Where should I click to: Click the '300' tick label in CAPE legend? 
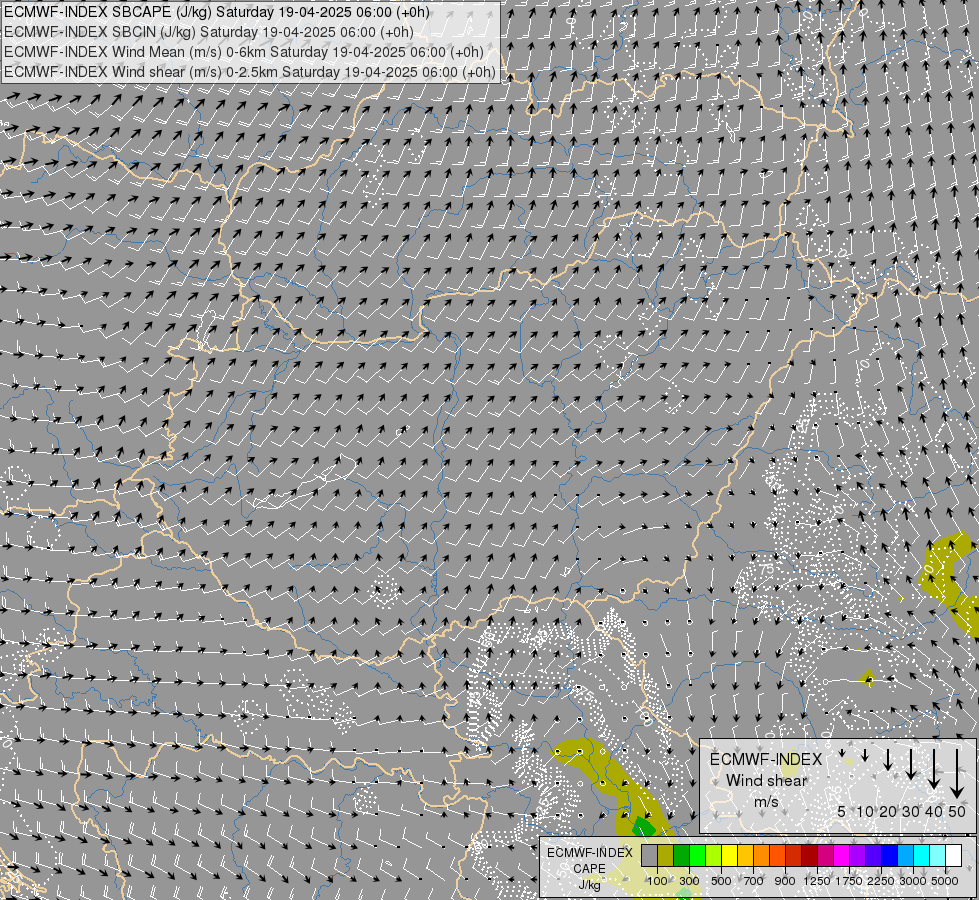(x=689, y=881)
